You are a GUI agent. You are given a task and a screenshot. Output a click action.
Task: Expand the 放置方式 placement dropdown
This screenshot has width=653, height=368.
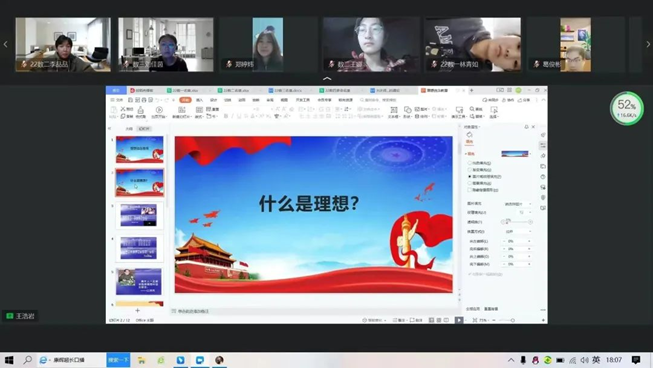pos(518,231)
